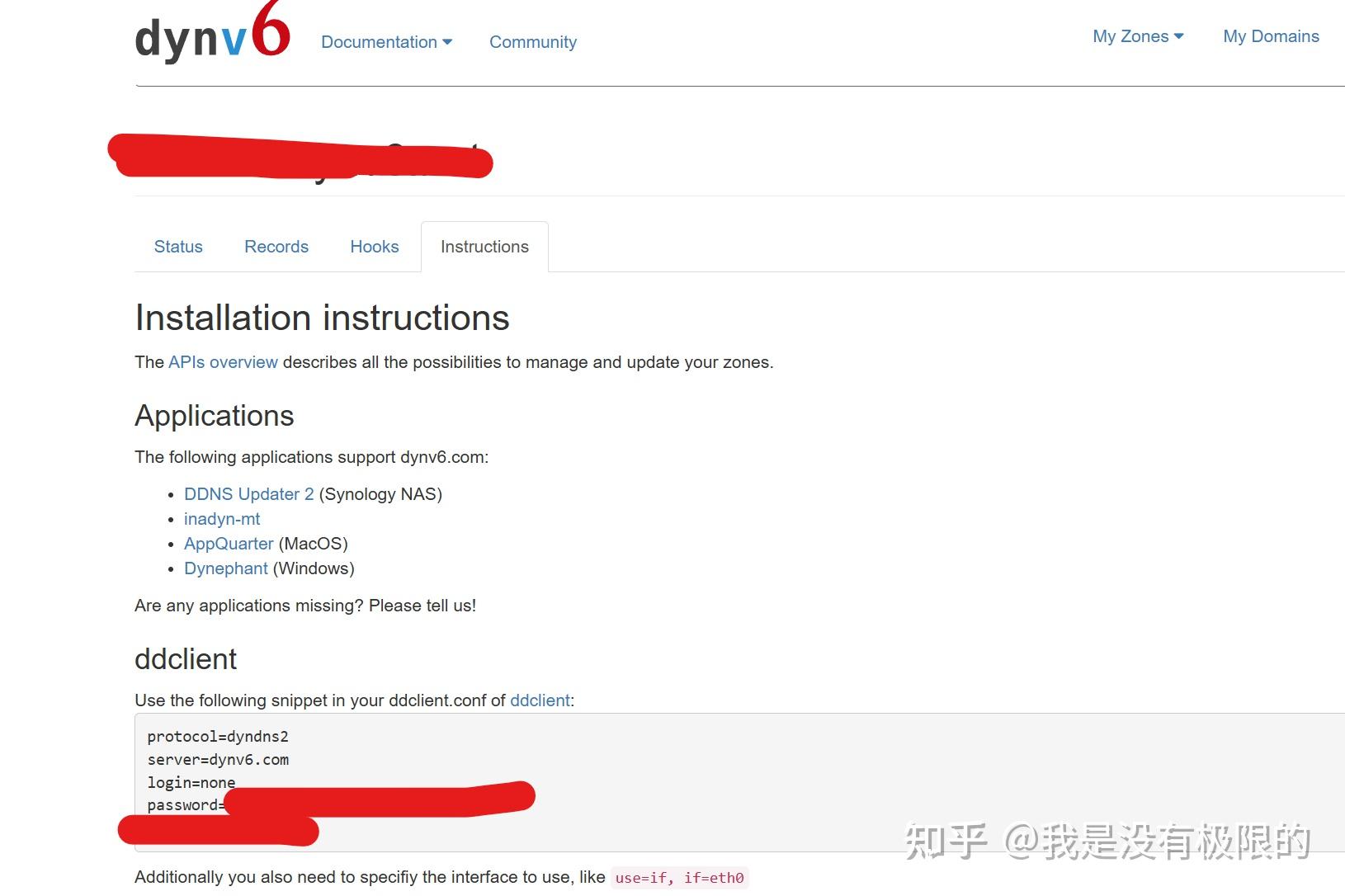The width and height of the screenshot is (1345, 896).
Task: Open the Dynephant Windows link
Action: click(x=225, y=568)
